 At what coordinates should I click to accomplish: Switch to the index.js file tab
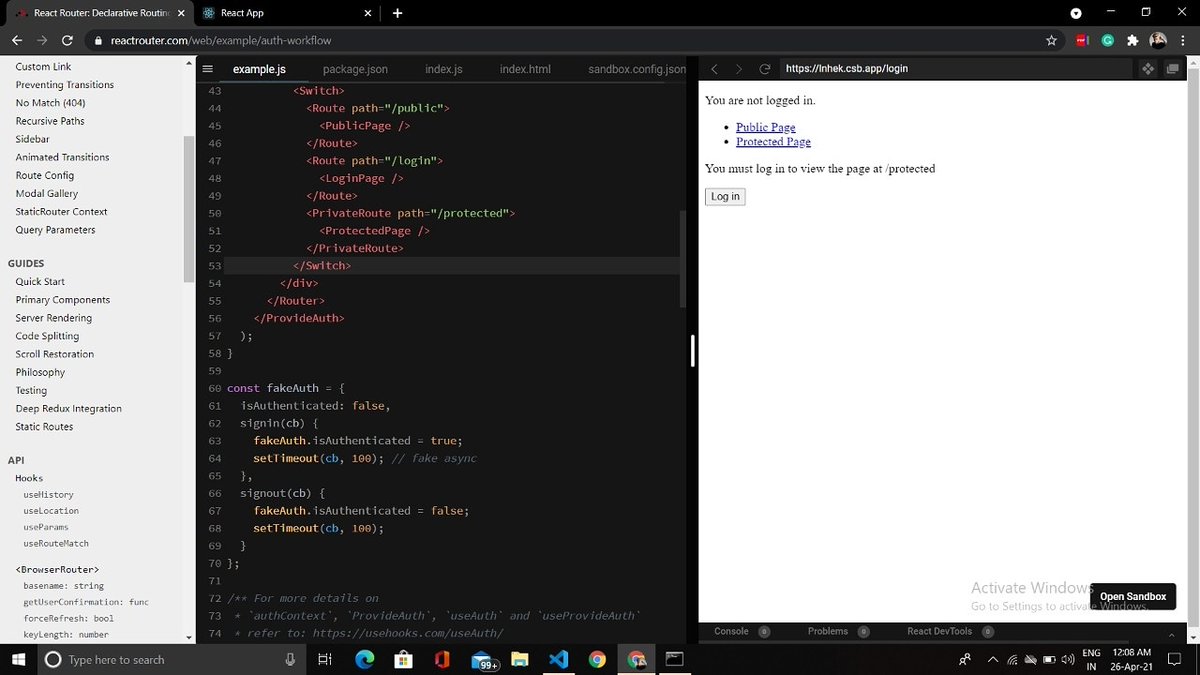444,69
